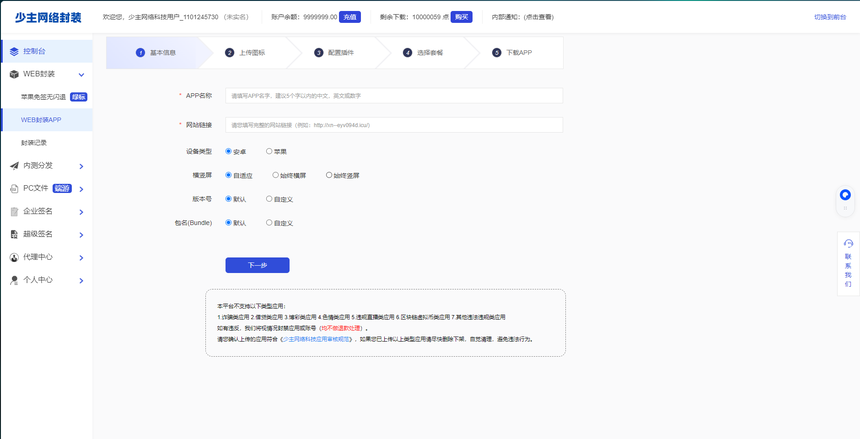This screenshot has width=860, height=439.
Task: Click the 代理中心 user circle icon
Action: [x=13, y=257]
